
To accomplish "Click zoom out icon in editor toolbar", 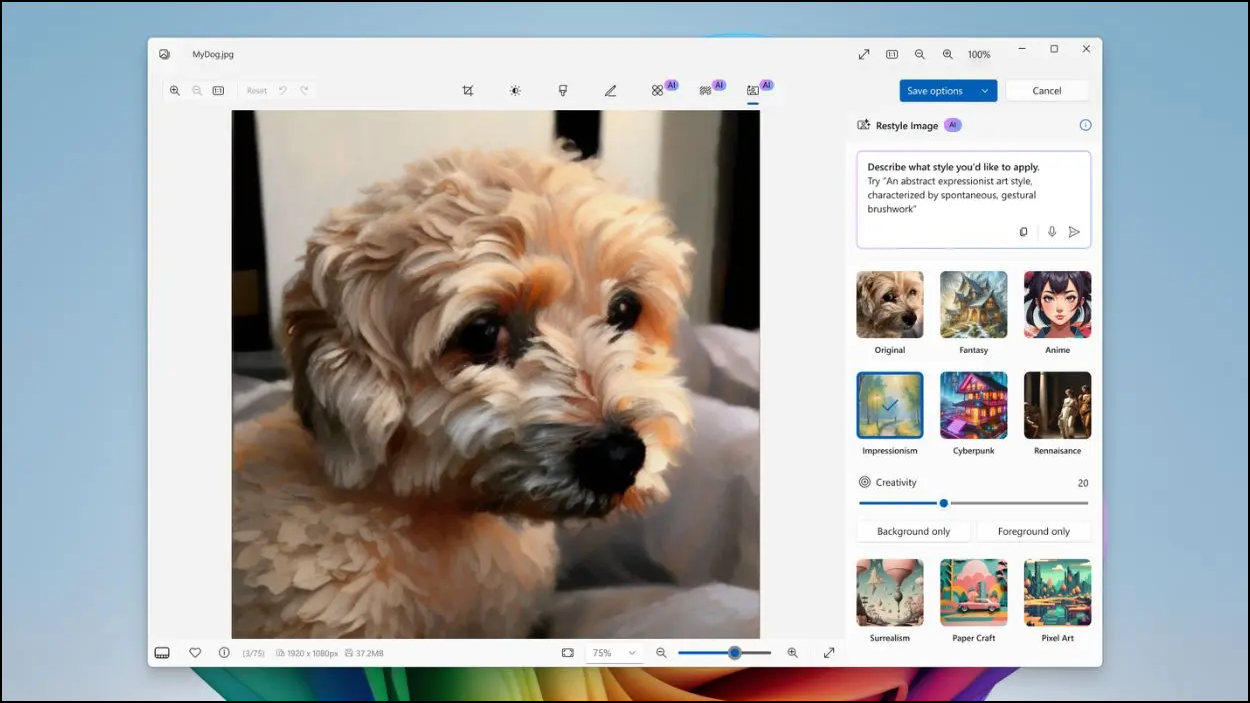I will 197,90.
